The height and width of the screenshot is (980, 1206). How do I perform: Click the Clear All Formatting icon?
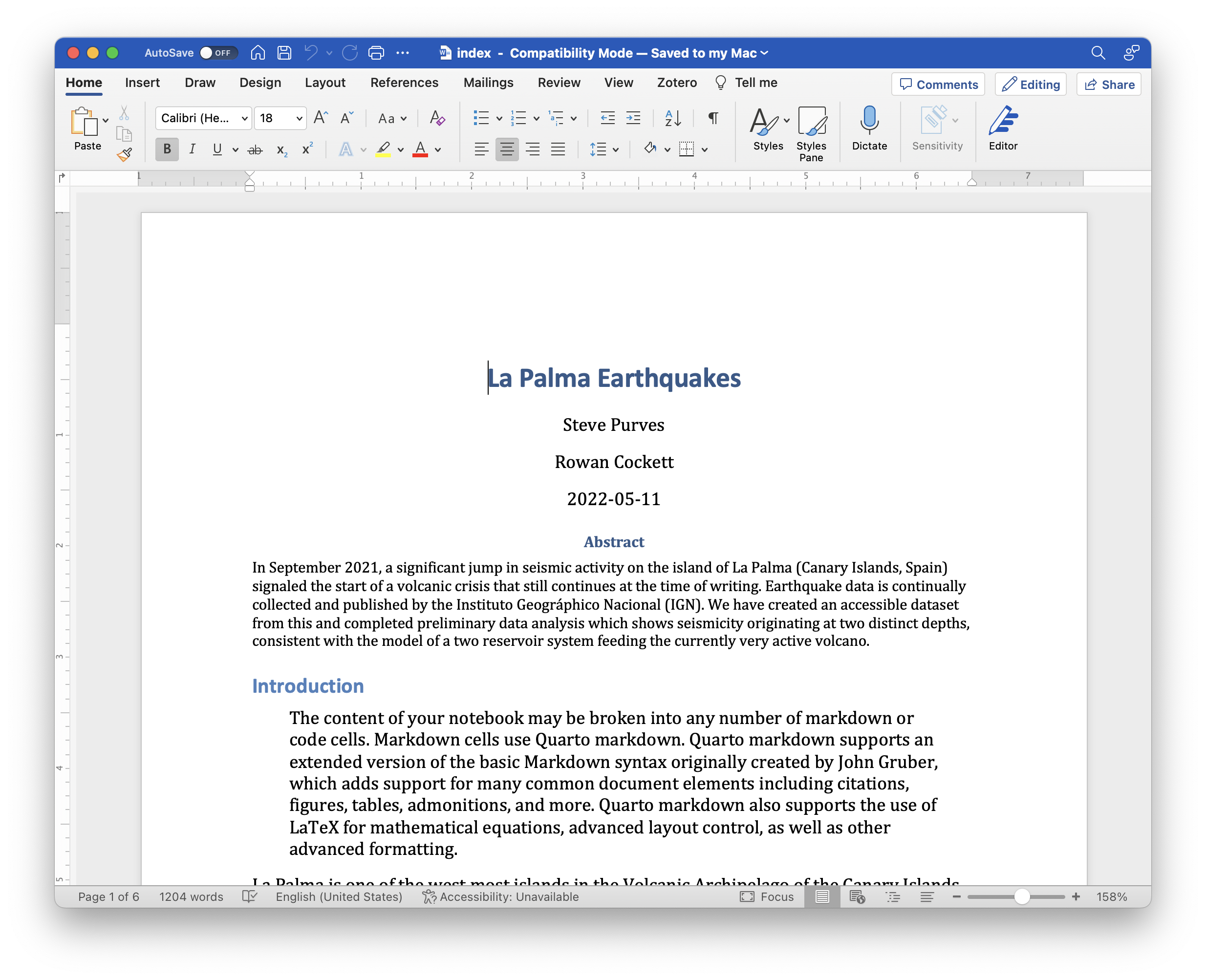click(436, 118)
